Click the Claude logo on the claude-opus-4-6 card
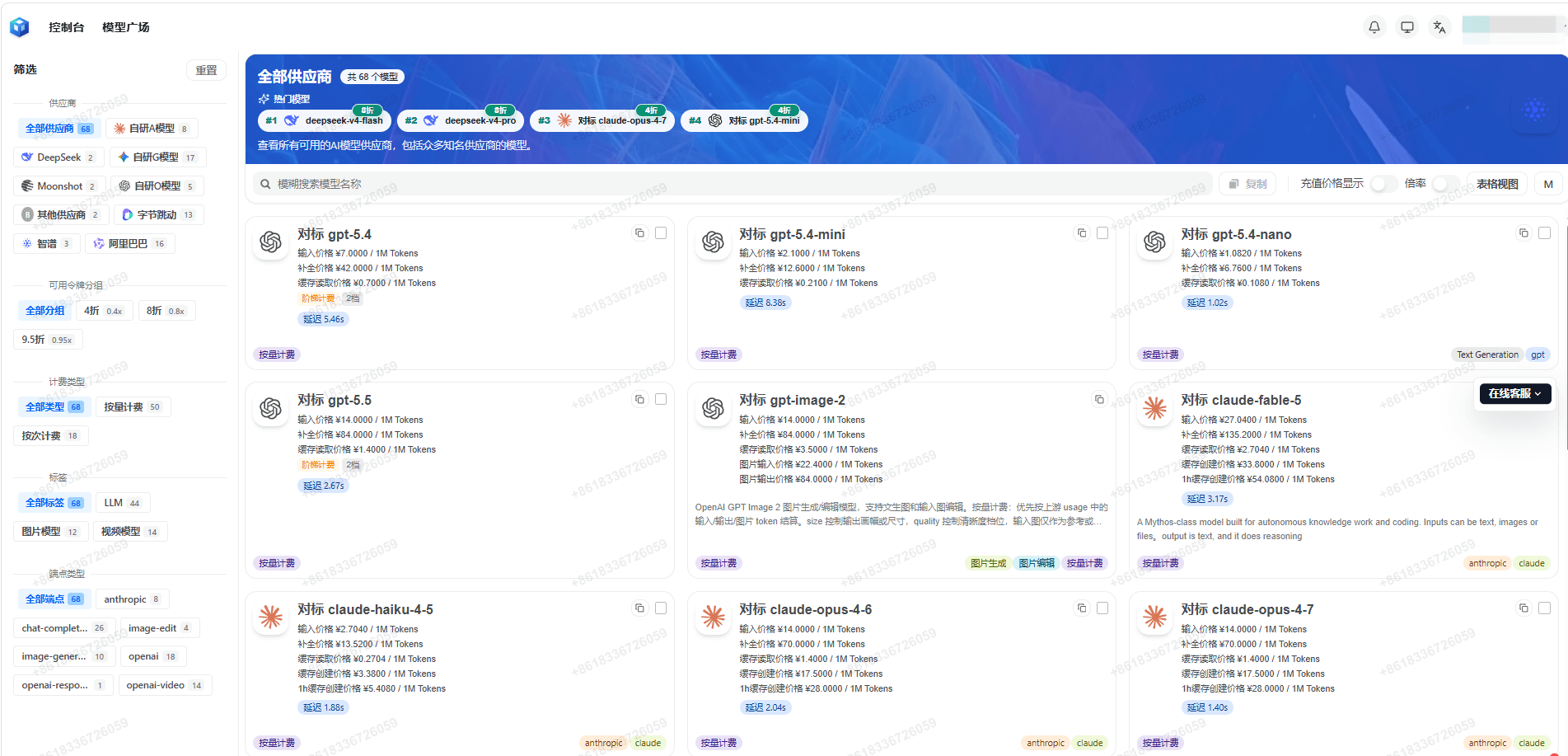1568x756 pixels. click(x=713, y=617)
